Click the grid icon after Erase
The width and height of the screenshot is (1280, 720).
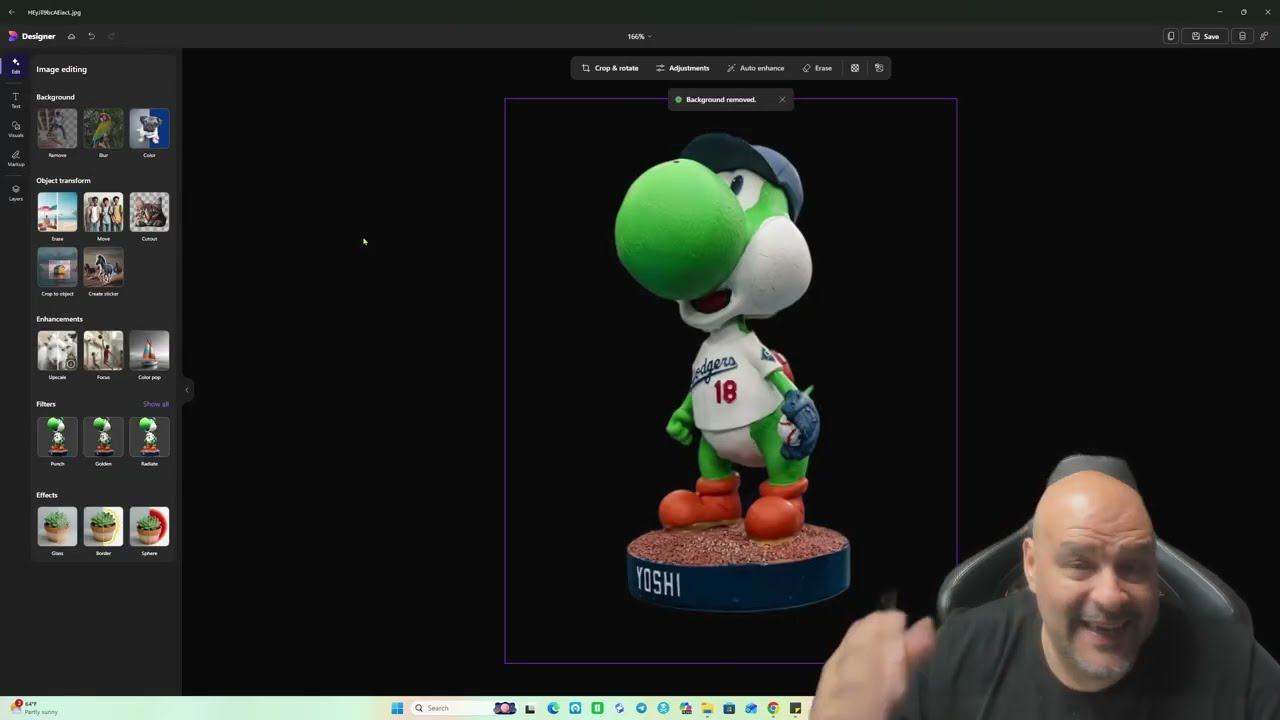855,68
